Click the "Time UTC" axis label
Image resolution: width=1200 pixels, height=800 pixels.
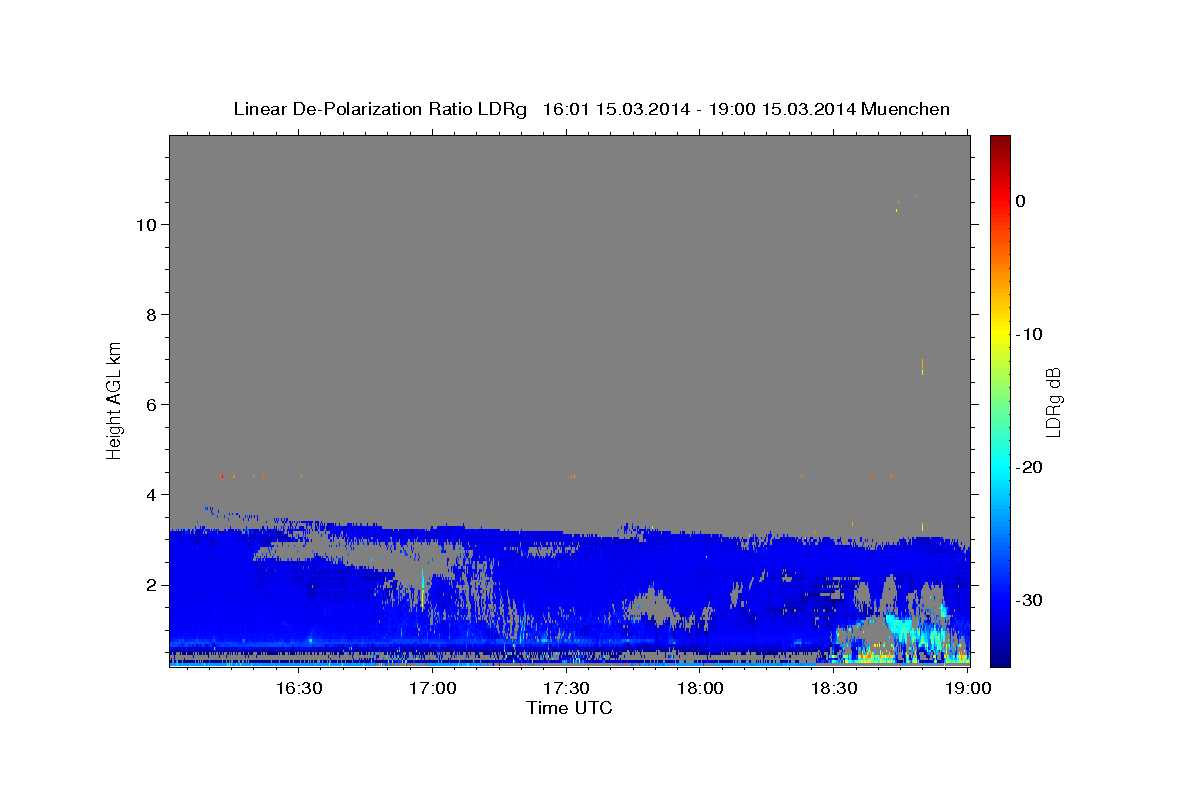point(569,708)
